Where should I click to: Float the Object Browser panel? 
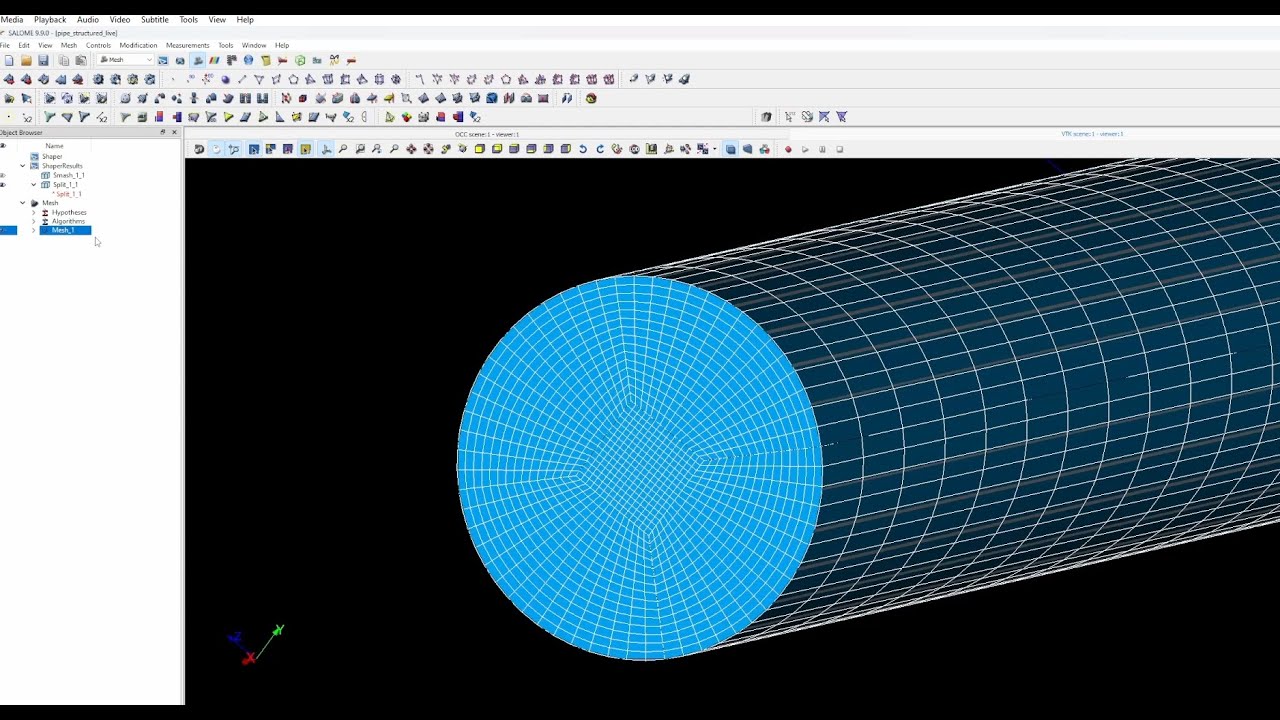pos(163,132)
